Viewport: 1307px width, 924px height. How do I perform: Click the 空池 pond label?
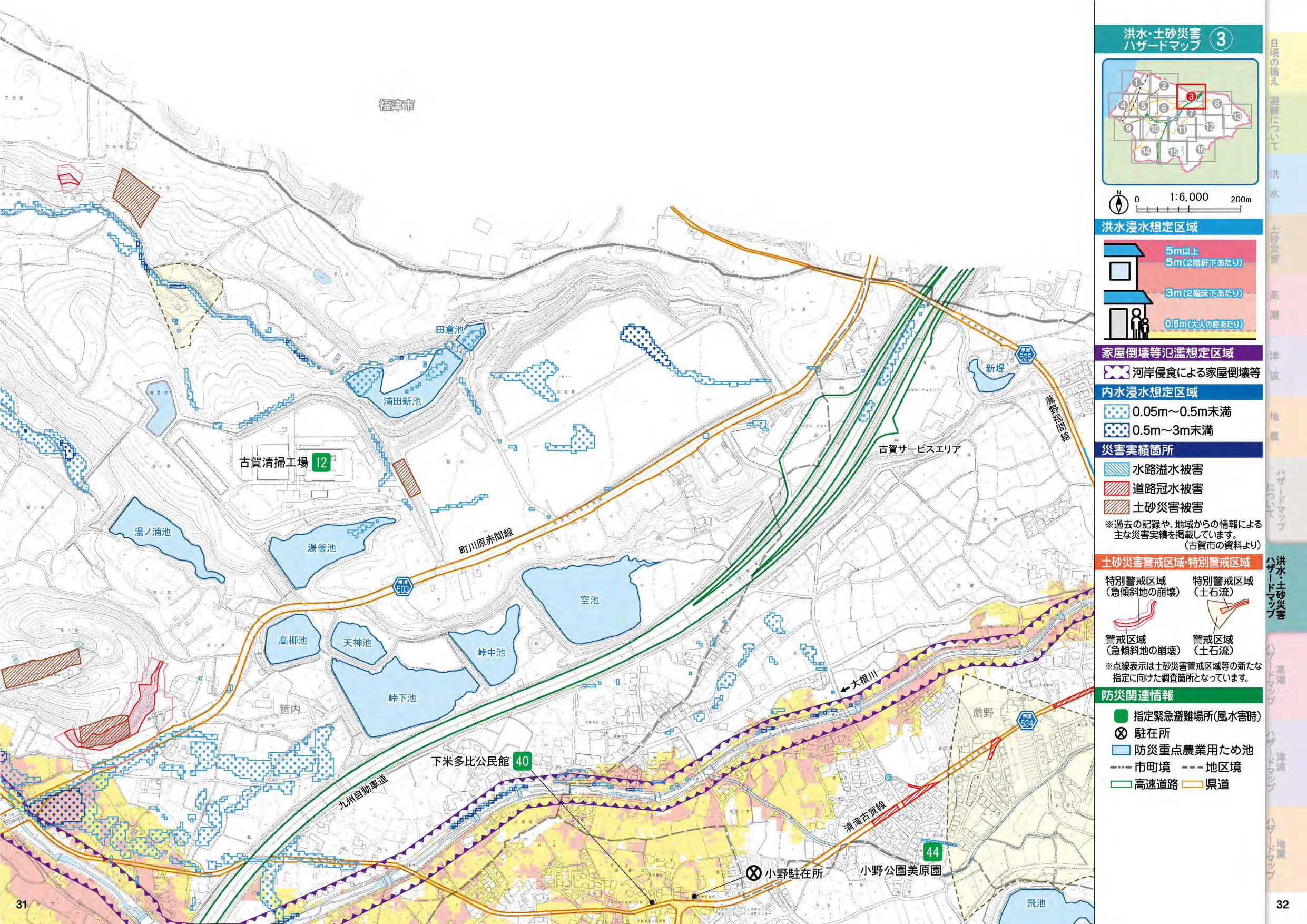point(589,599)
